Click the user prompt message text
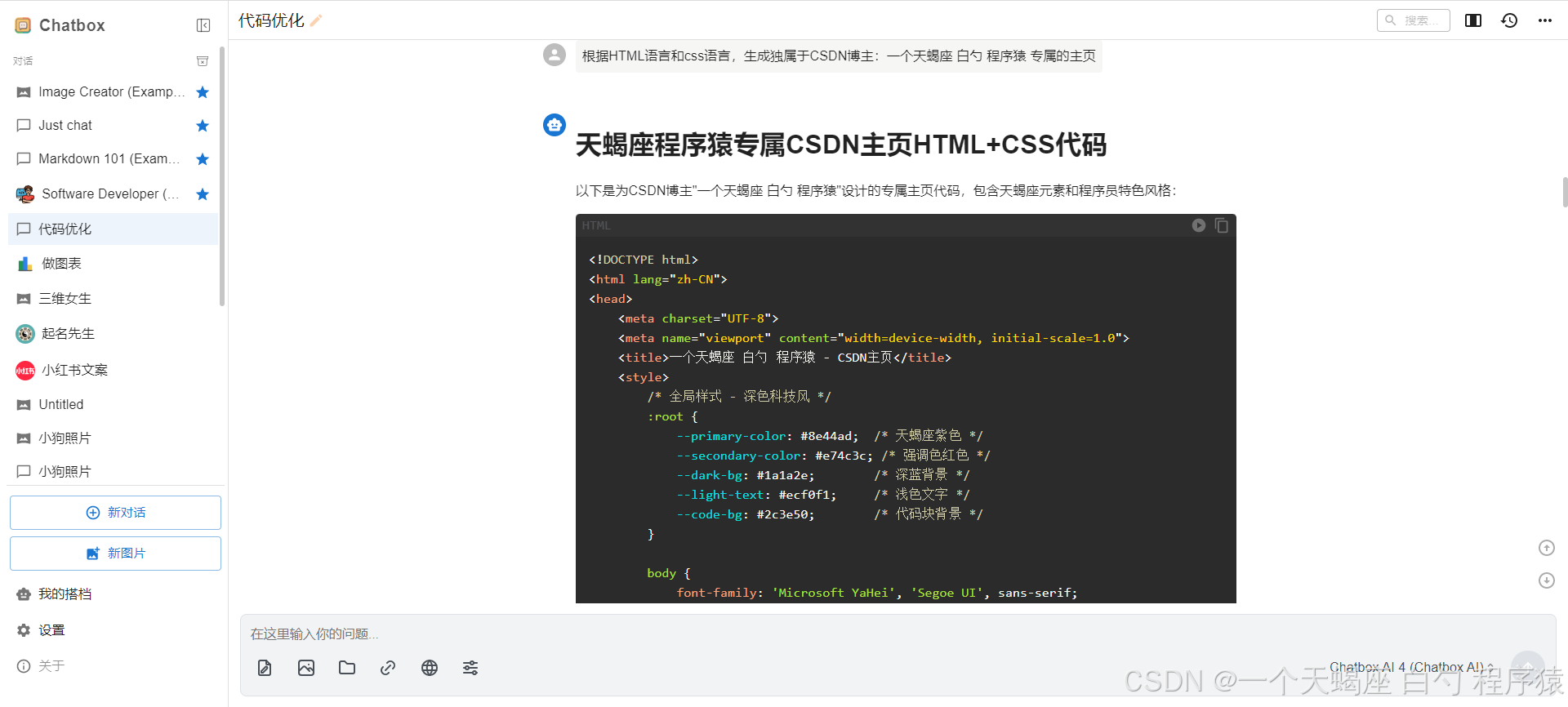Image resolution: width=1568 pixels, height=707 pixels. [839, 56]
